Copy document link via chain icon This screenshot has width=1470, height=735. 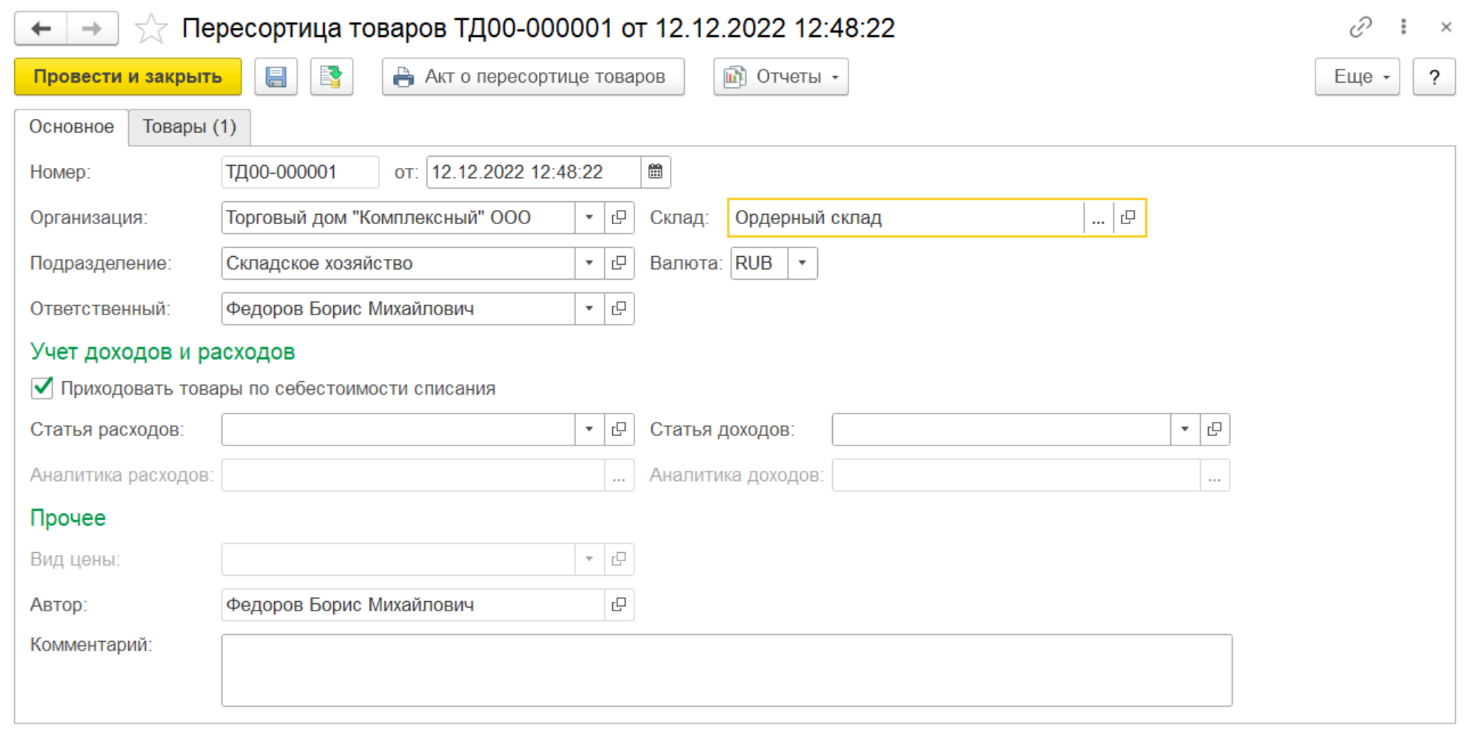point(1360,28)
